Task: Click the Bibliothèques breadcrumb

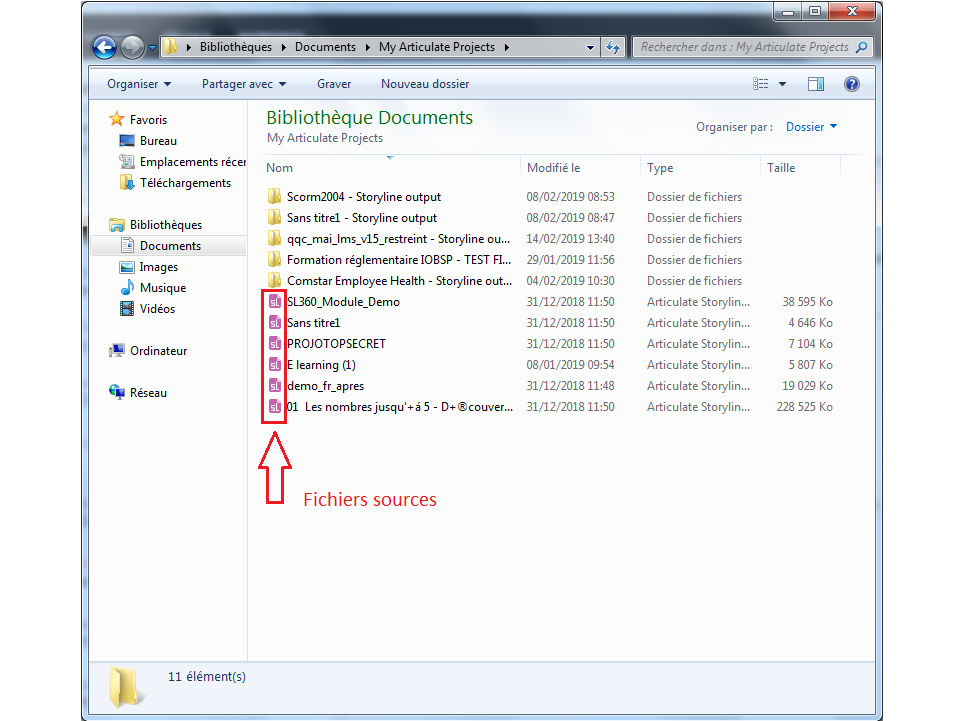Action: [x=236, y=47]
